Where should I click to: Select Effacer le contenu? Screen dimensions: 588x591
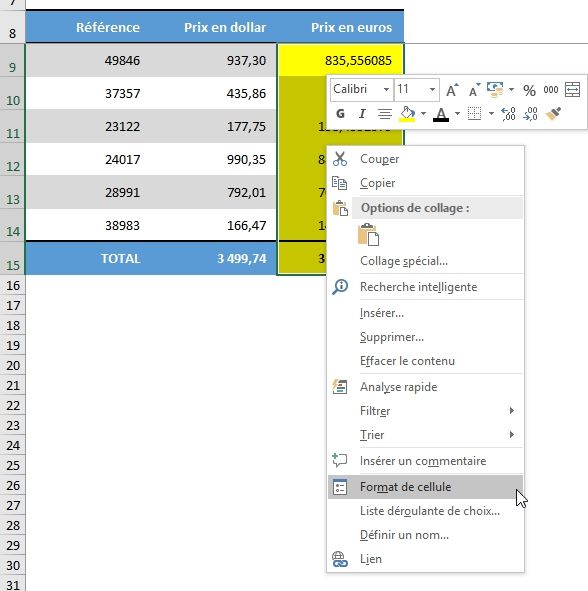[x=426, y=361]
